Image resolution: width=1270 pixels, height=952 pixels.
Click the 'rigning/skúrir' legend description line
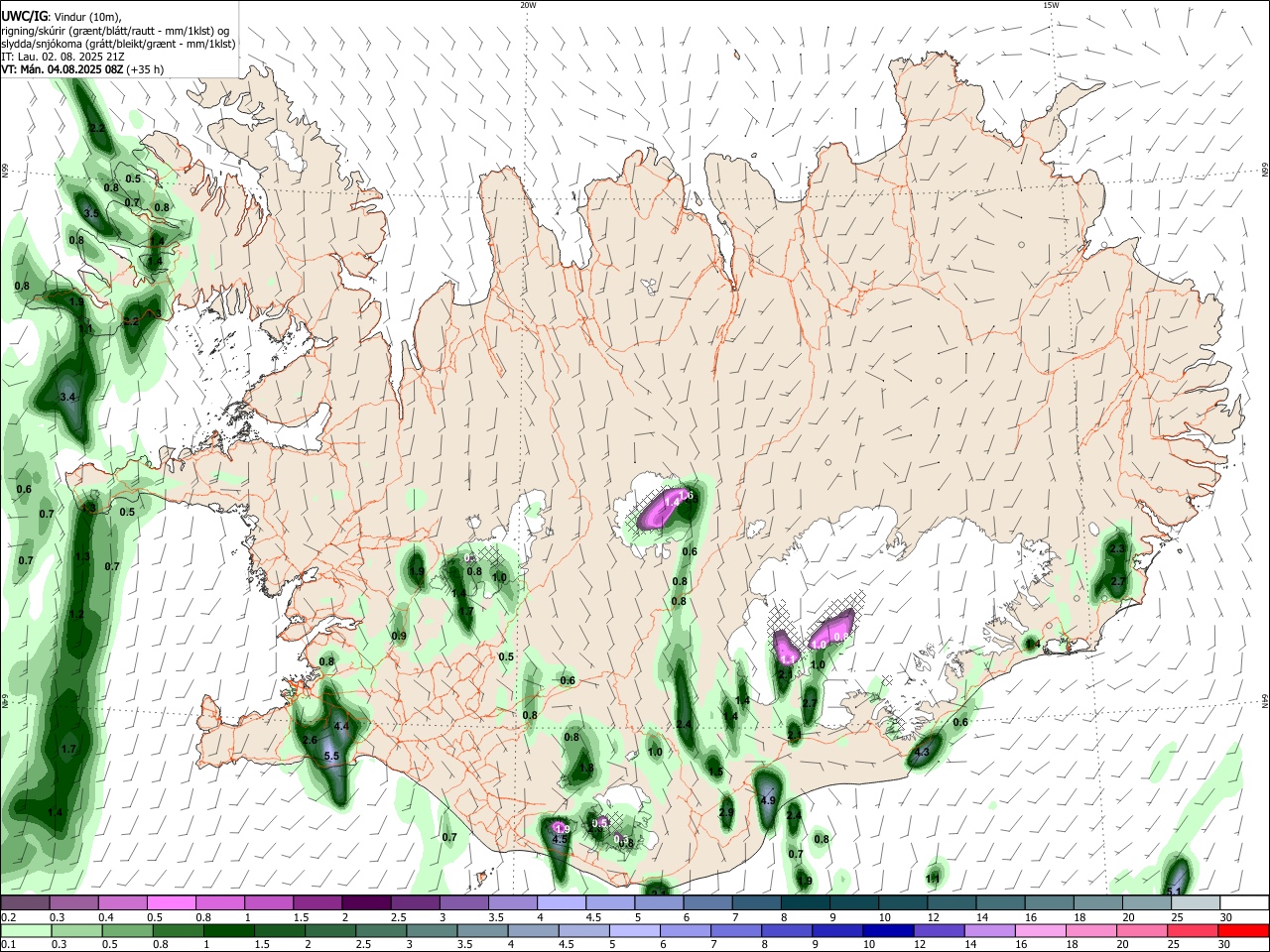click(115, 31)
